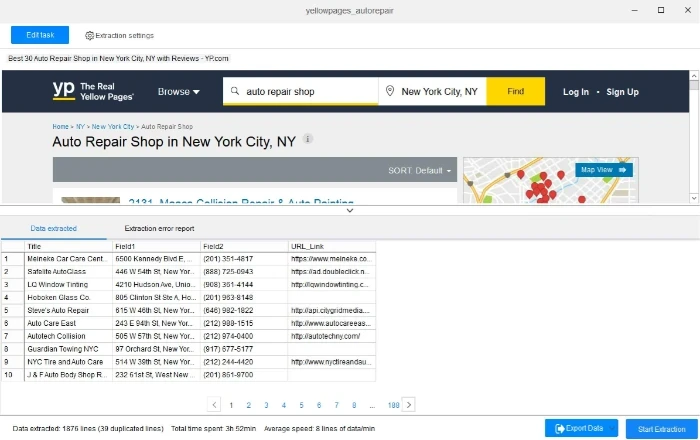Click the YP Yellow Pages logo
Screen dimensions: 700x440
(x=93, y=91)
